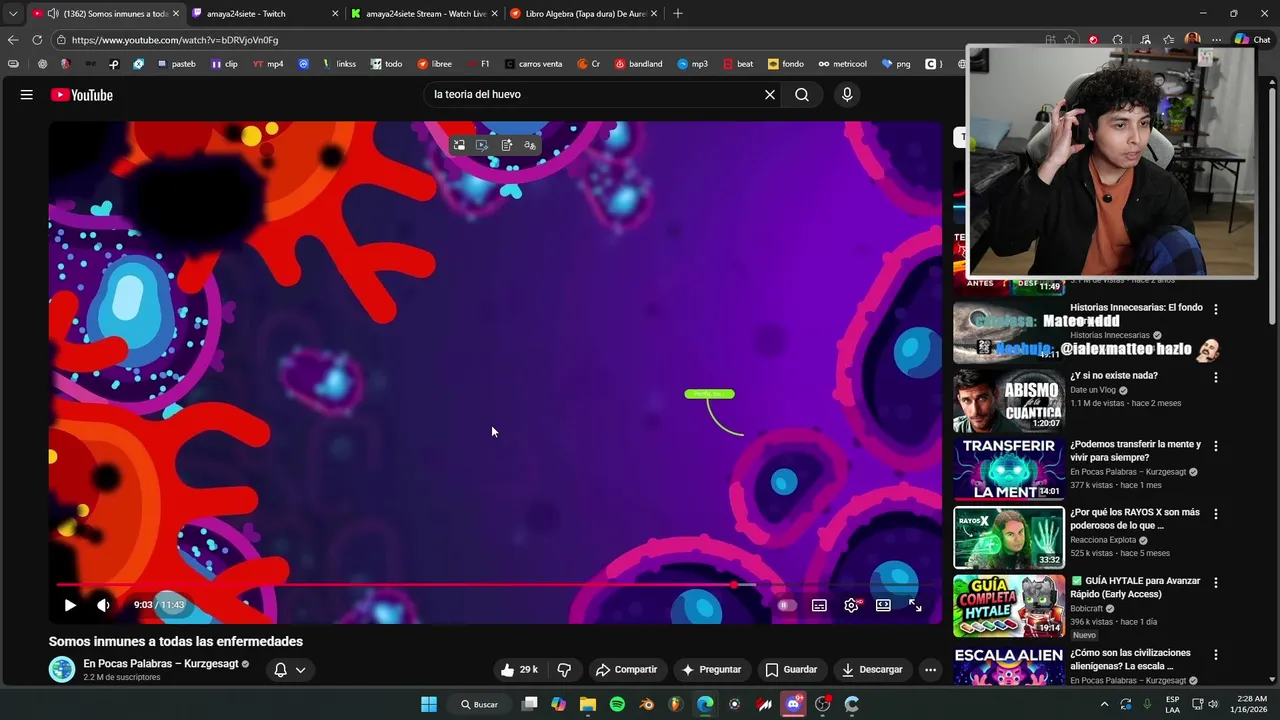Share the video via Compartir
Viewport: 1280px width, 720px height.
(x=626, y=669)
